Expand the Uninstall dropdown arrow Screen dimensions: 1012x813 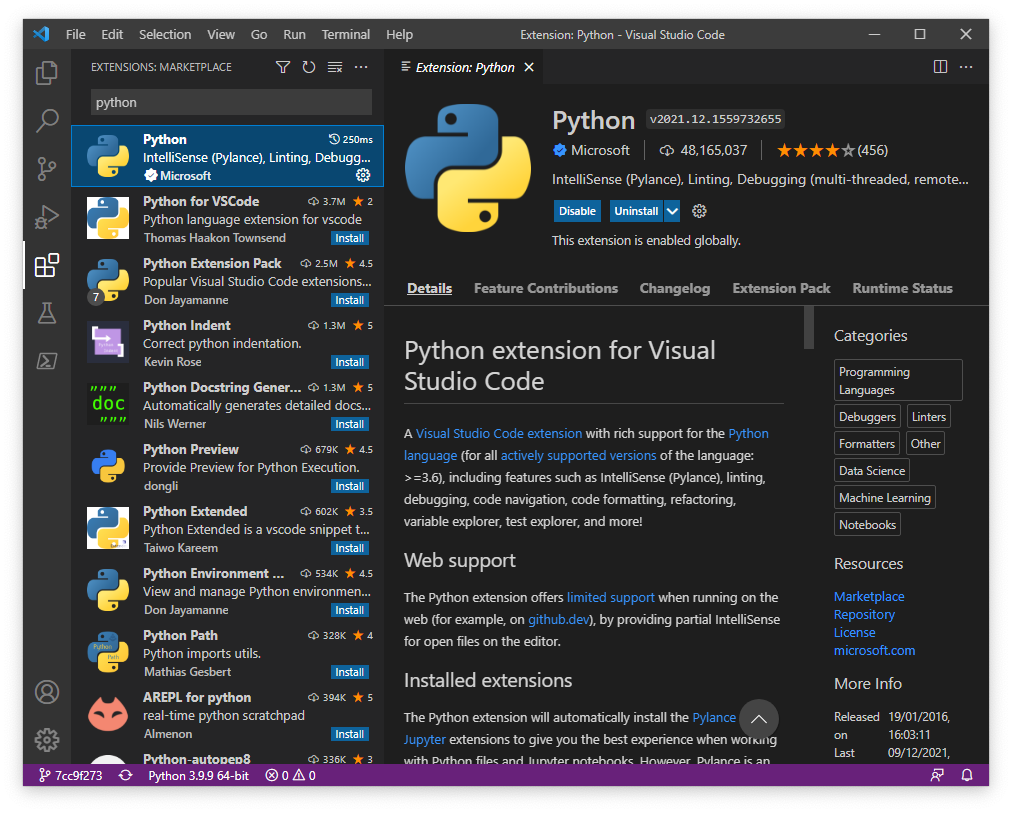[672, 211]
